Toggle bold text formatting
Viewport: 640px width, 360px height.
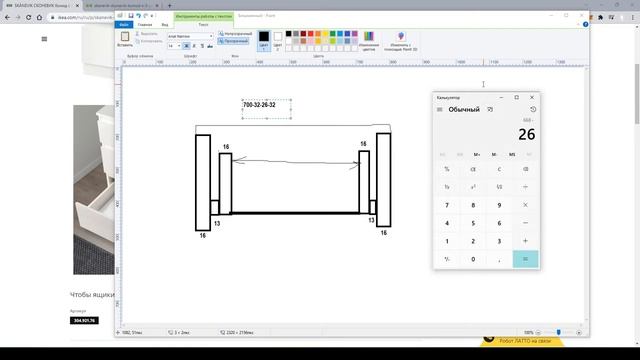pyautogui.click(x=187, y=46)
